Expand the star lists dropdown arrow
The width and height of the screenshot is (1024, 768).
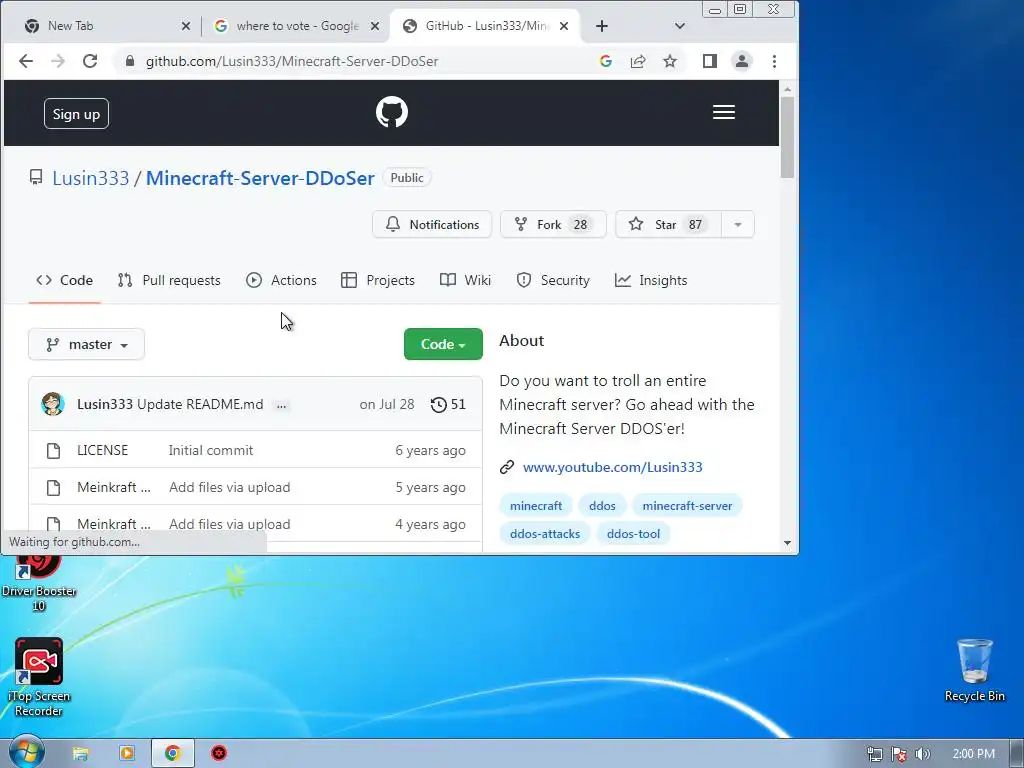738,225
